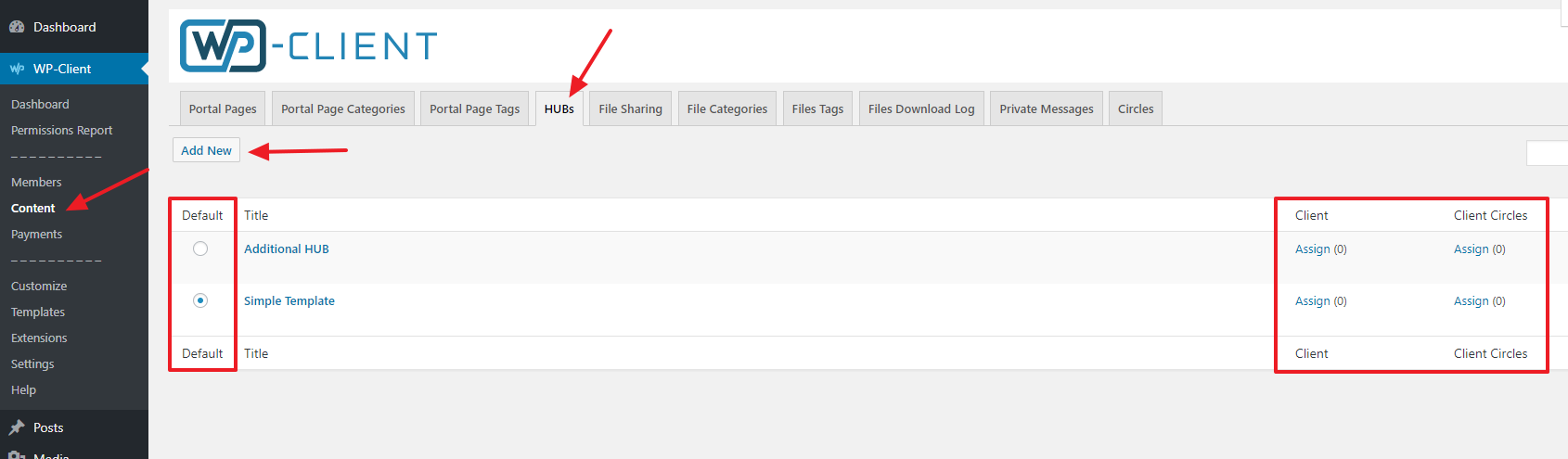Assign clients to Simple Template

point(1313,300)
